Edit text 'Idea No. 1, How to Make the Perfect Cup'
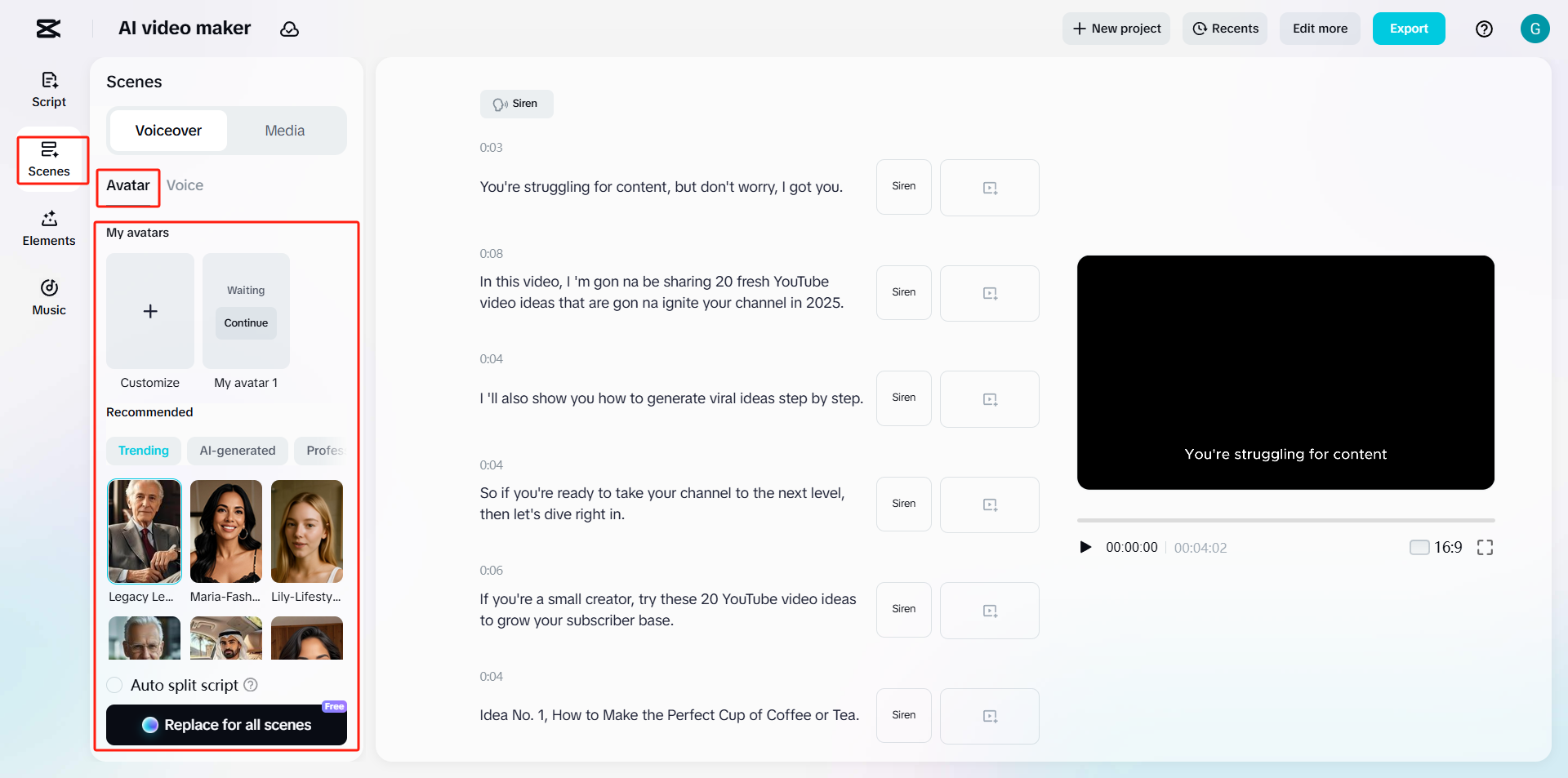Viewport: 1568px width, 778px height. coord(670,715)
